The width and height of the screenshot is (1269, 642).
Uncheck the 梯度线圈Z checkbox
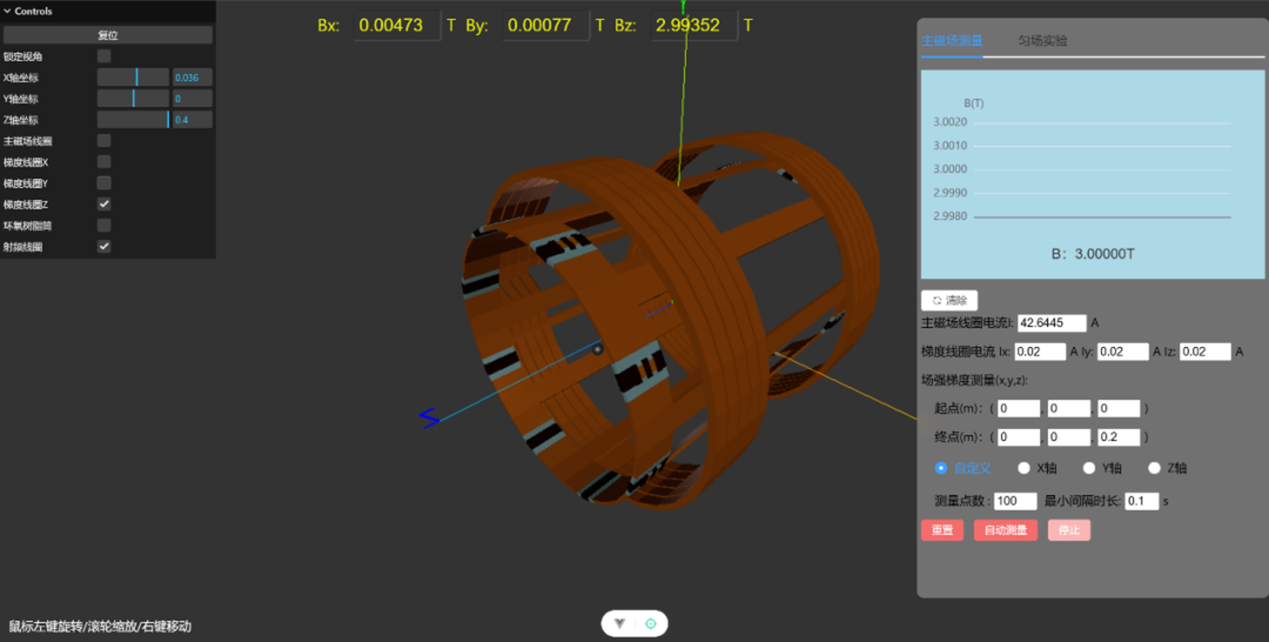tap(104, 204)
